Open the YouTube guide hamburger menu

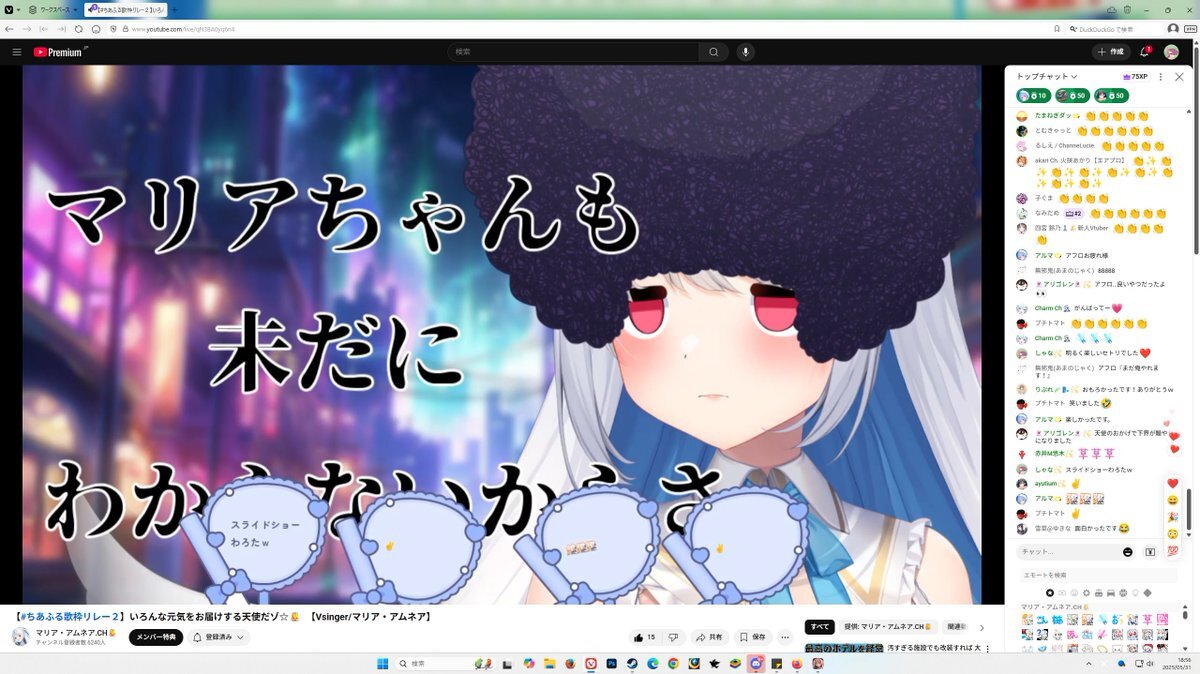16,52
